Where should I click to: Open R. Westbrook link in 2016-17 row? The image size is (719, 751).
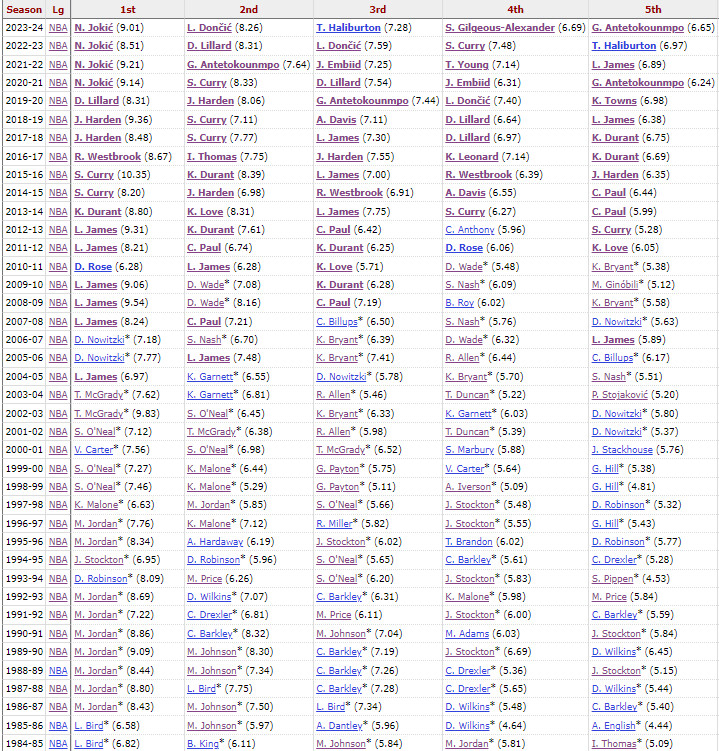[108, 157]
